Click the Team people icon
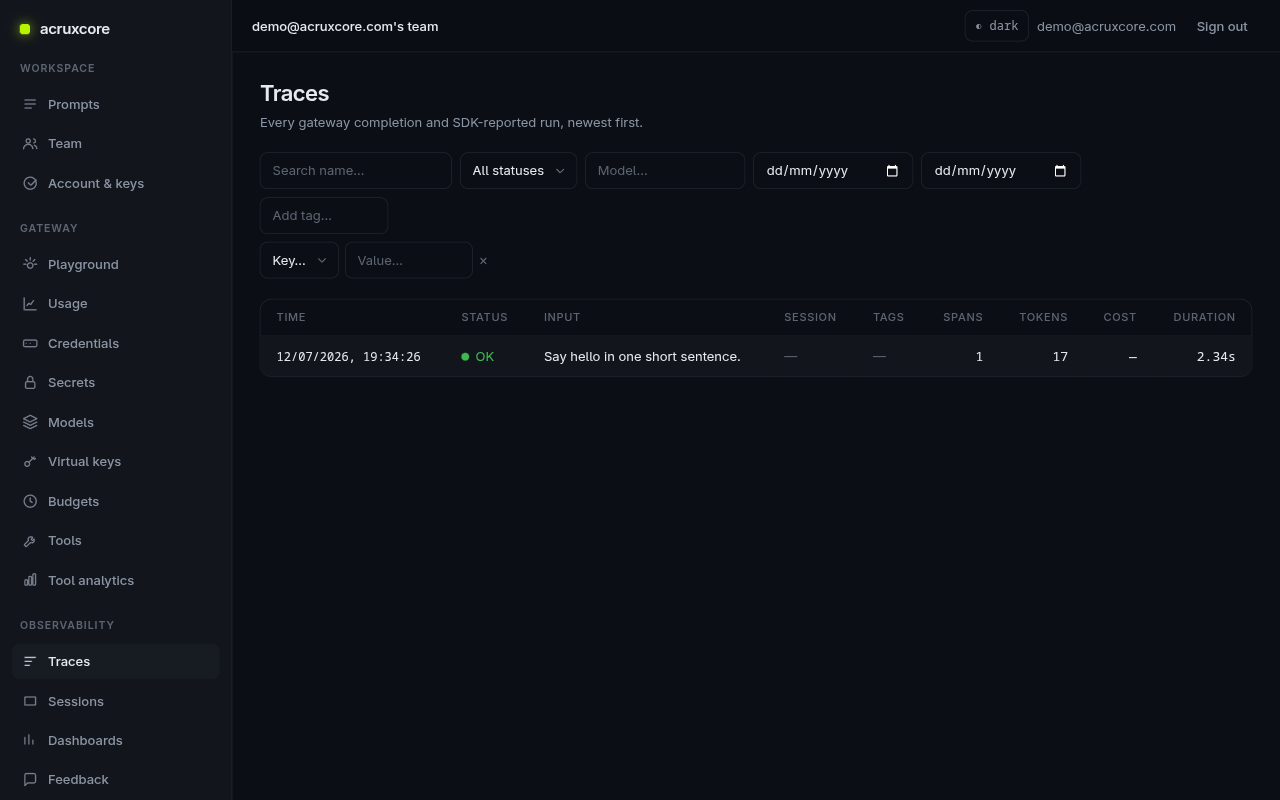 click(30, 144)
